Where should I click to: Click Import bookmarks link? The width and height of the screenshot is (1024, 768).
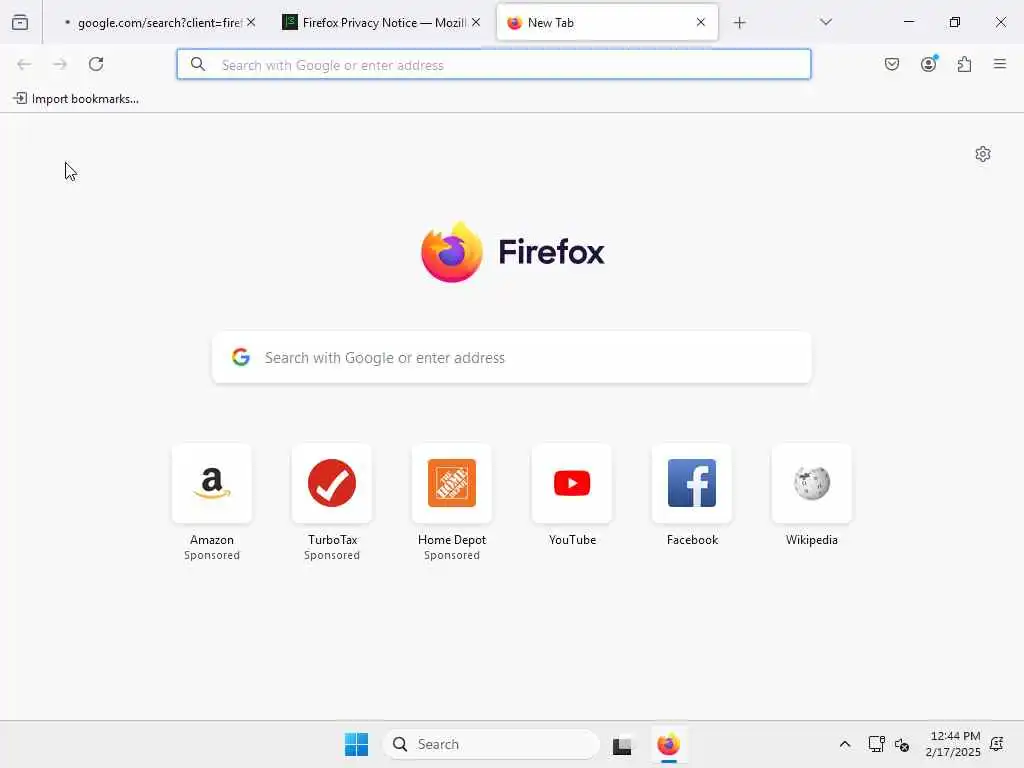pos(76,99)
